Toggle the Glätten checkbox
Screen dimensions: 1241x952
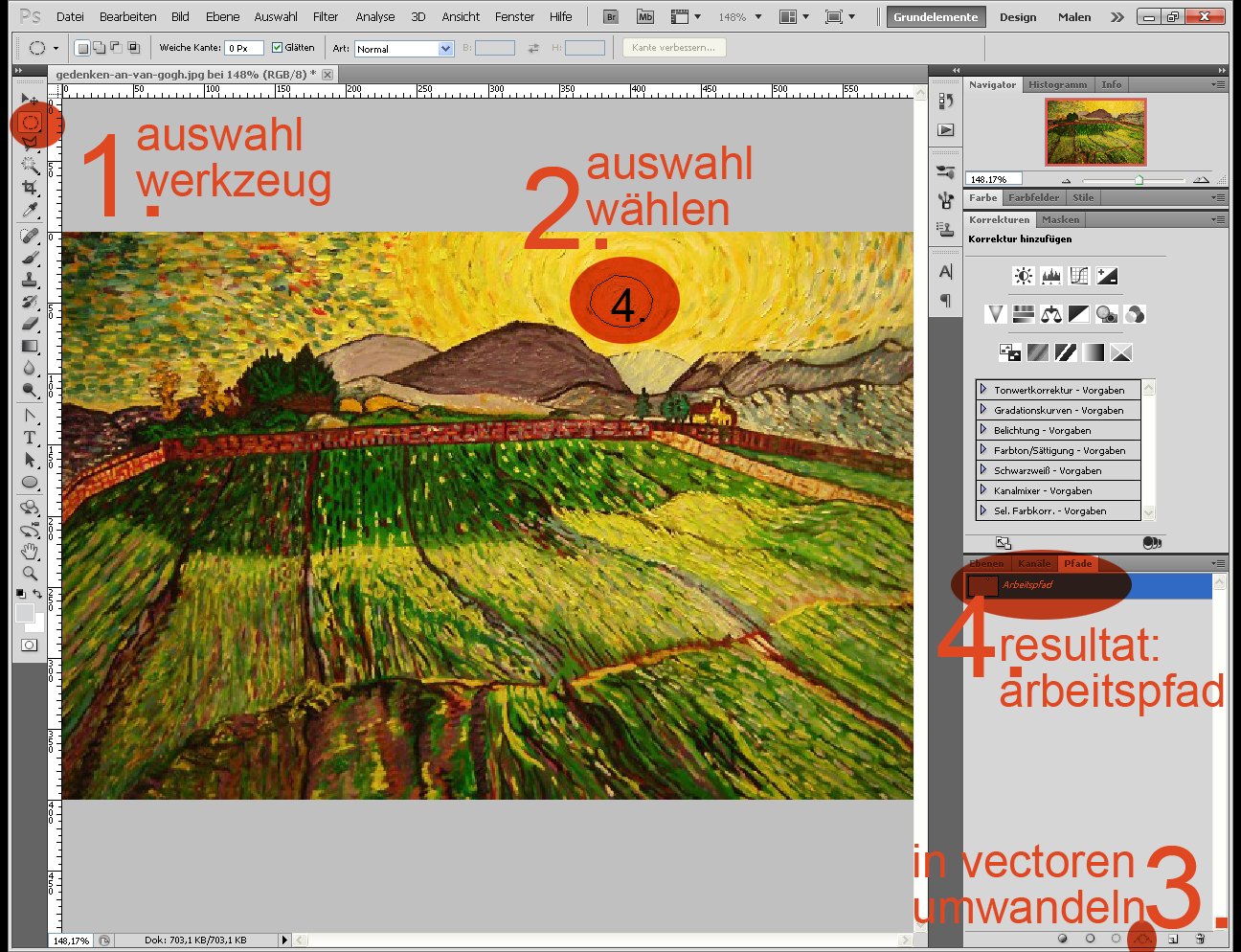click(x=277, y=48)
